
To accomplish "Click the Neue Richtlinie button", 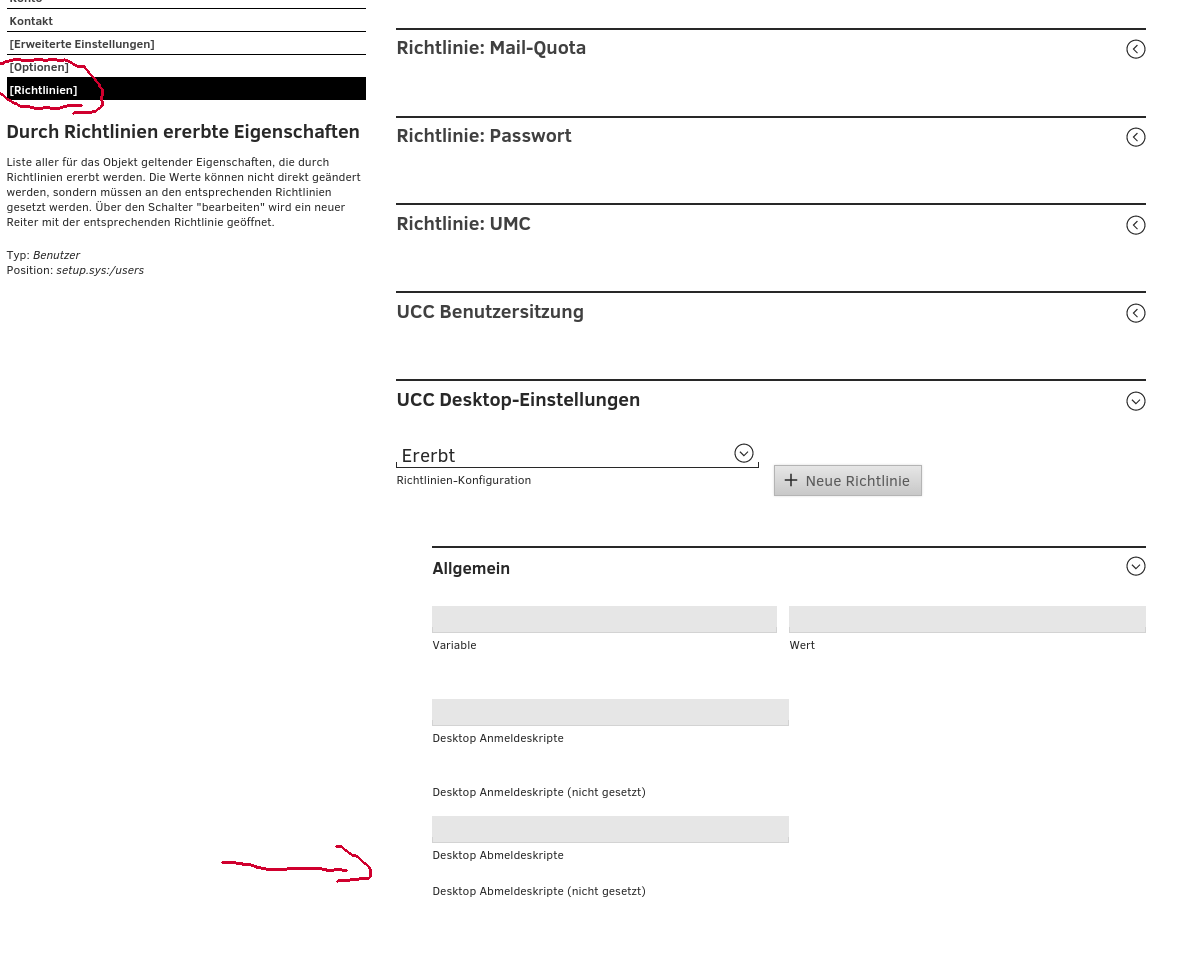I will [847, 481].
